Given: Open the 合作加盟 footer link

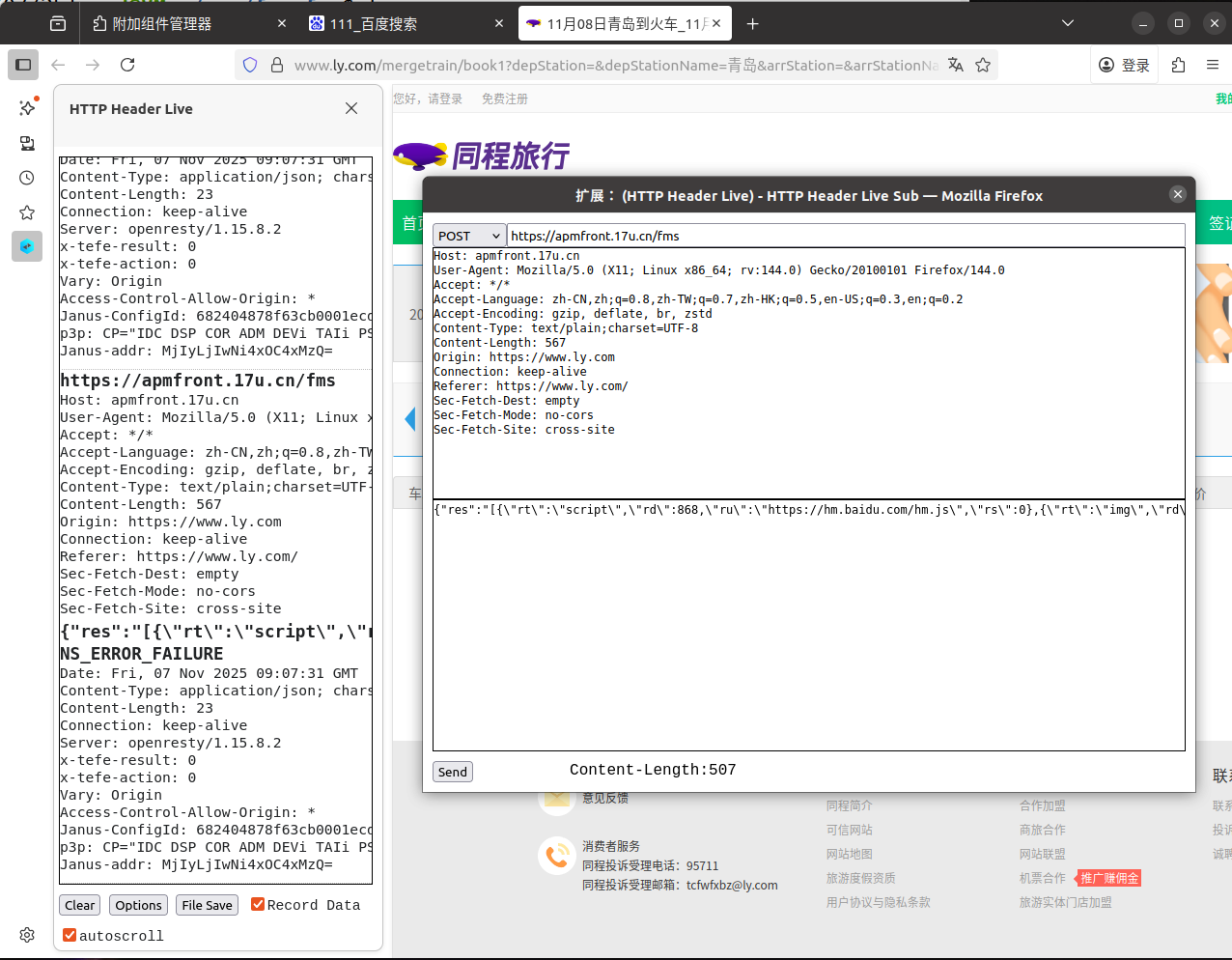Looking at the screenshot, I should [x=1043, y=805].
